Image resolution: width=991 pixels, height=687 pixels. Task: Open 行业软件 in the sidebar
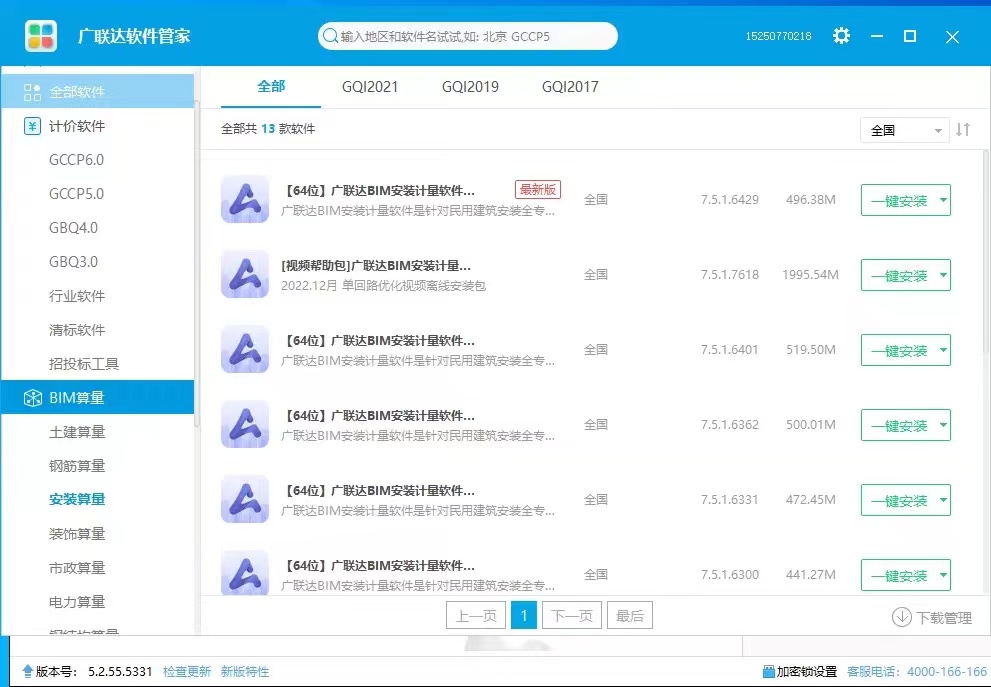pyautogui.click(x=77, y=296)
